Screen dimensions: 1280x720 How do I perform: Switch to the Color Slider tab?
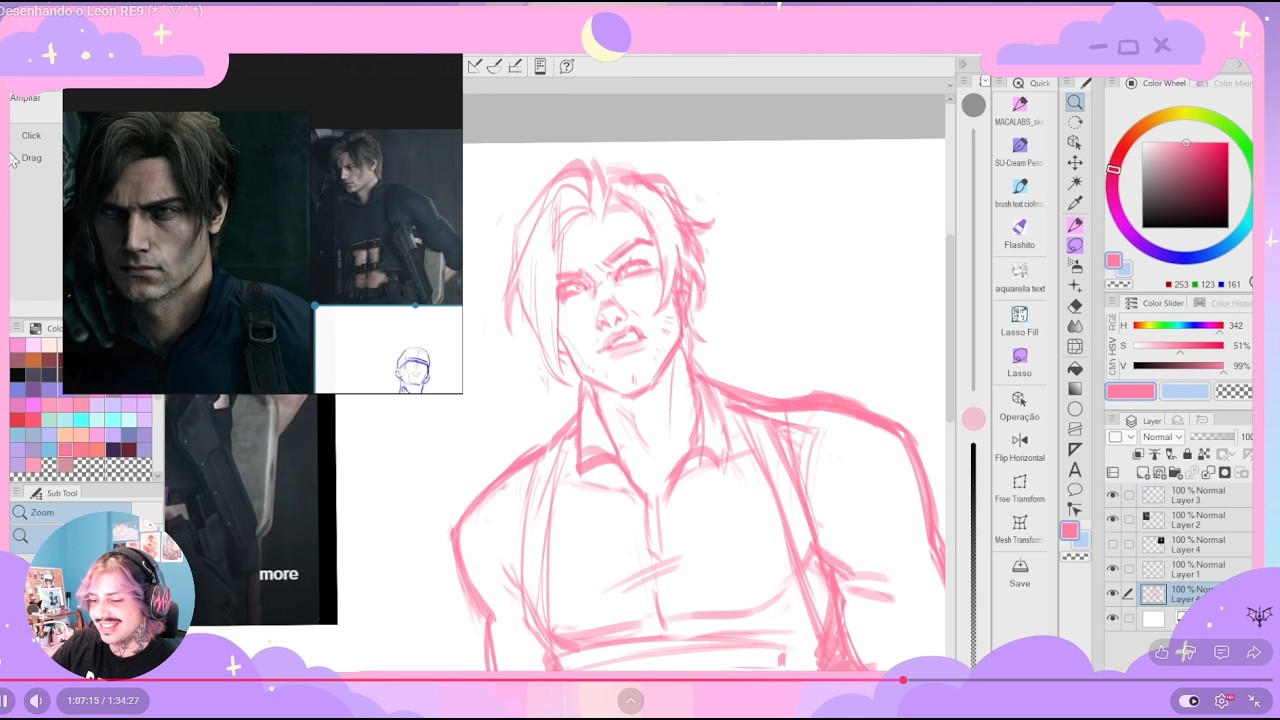point(1154,303)
